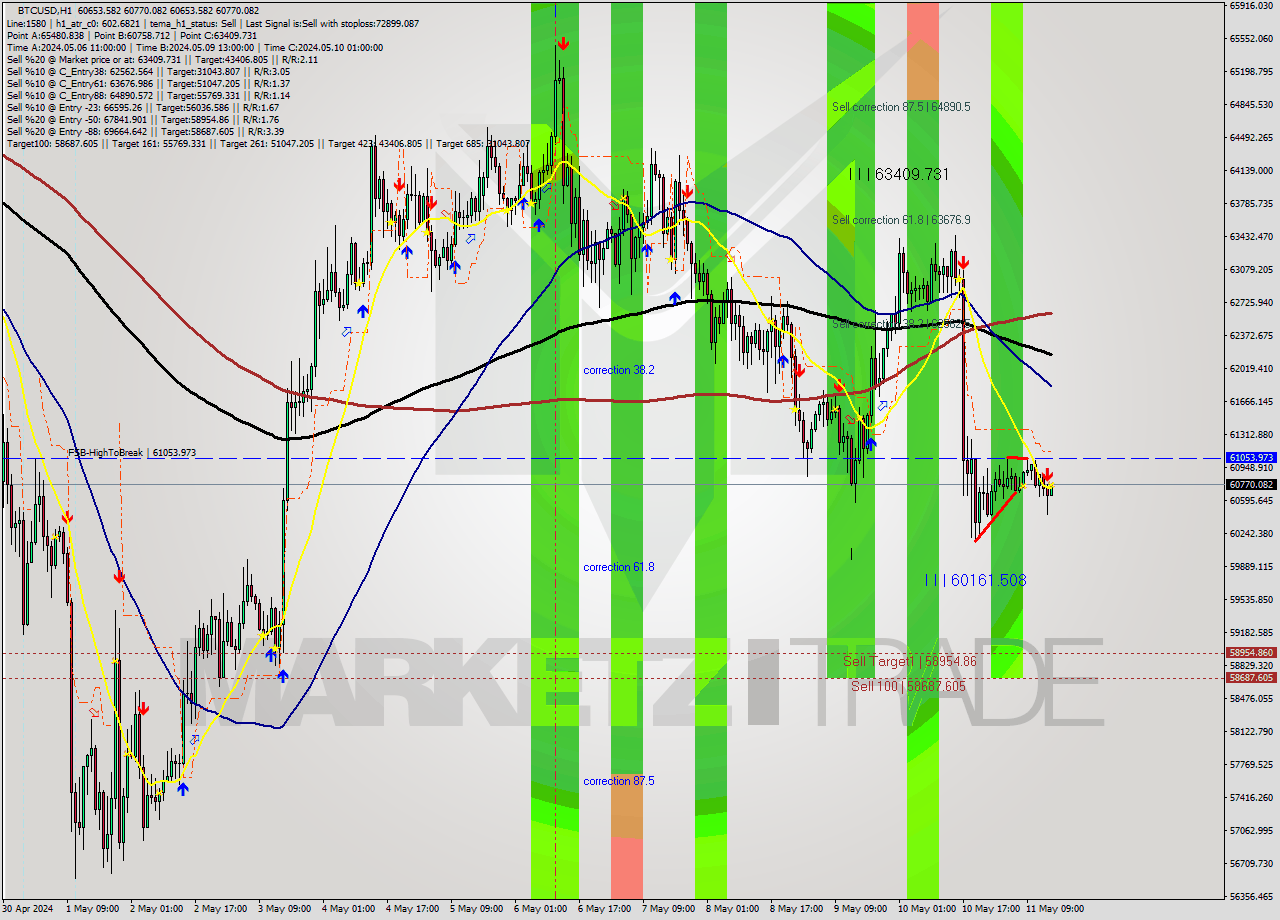The image size is (1280, 920).
Task: Click the red down arrow near 11 May 09:00
Action: click(x=1047, y=477)
